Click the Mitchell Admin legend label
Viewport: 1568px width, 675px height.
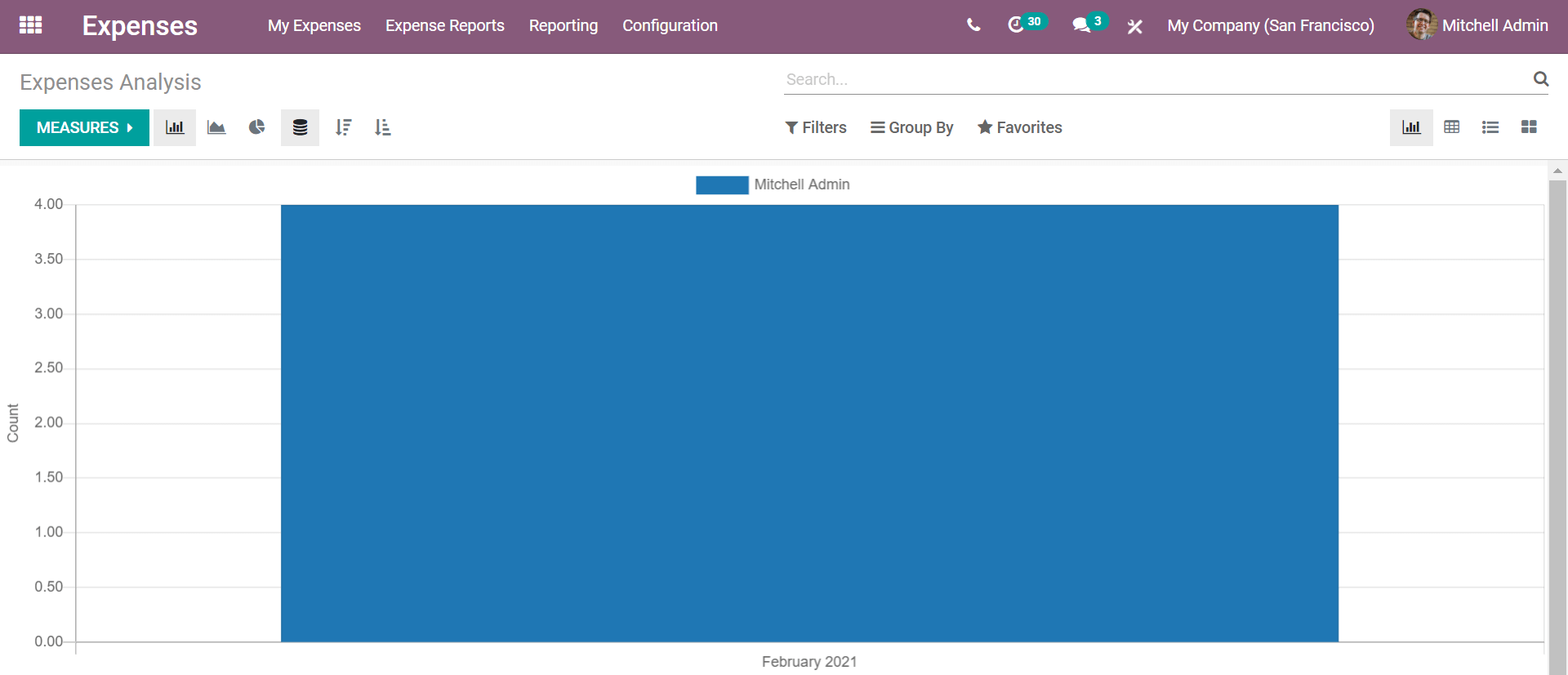pyautogui.click(x=802, y=184)
